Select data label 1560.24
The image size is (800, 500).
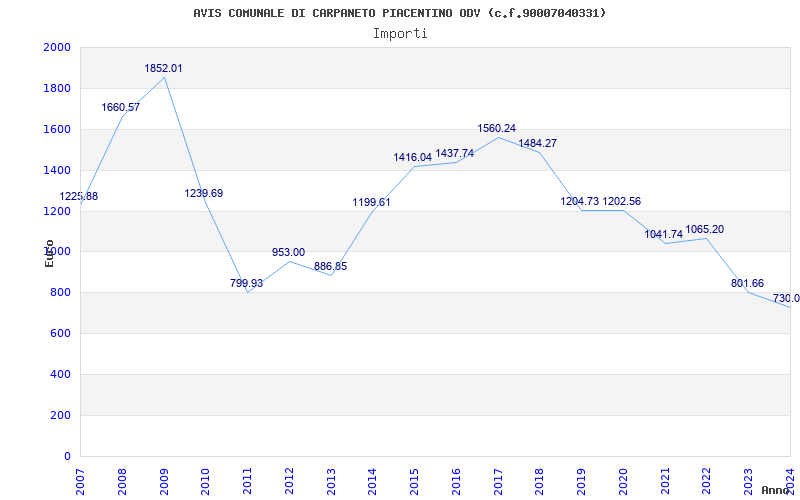click(x=496, y=129)
